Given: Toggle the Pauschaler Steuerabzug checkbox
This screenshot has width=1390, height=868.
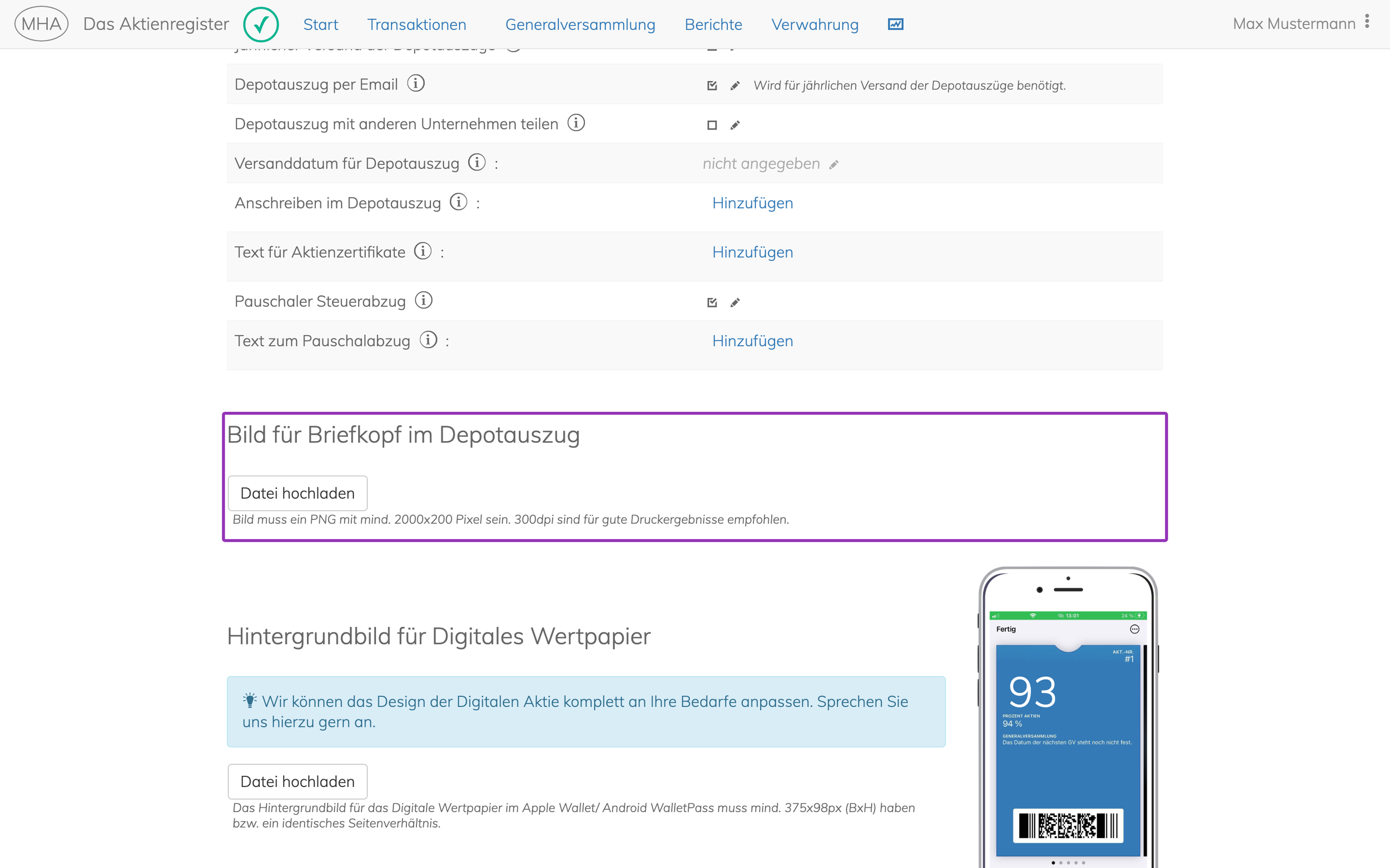Looking at the screenshot, I should coord(712,302).
